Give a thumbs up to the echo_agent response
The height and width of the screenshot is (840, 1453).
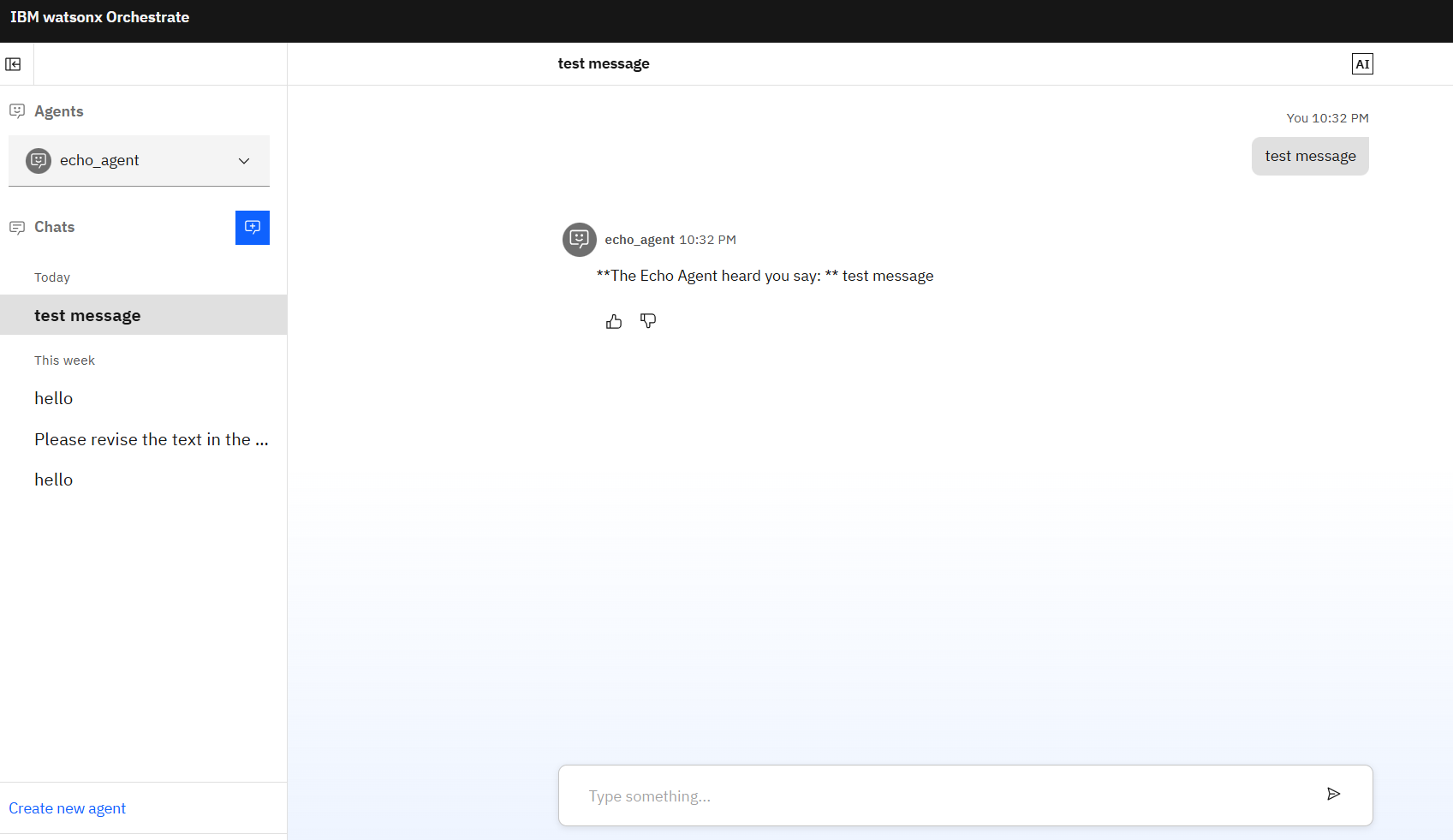tap(614, 322)
